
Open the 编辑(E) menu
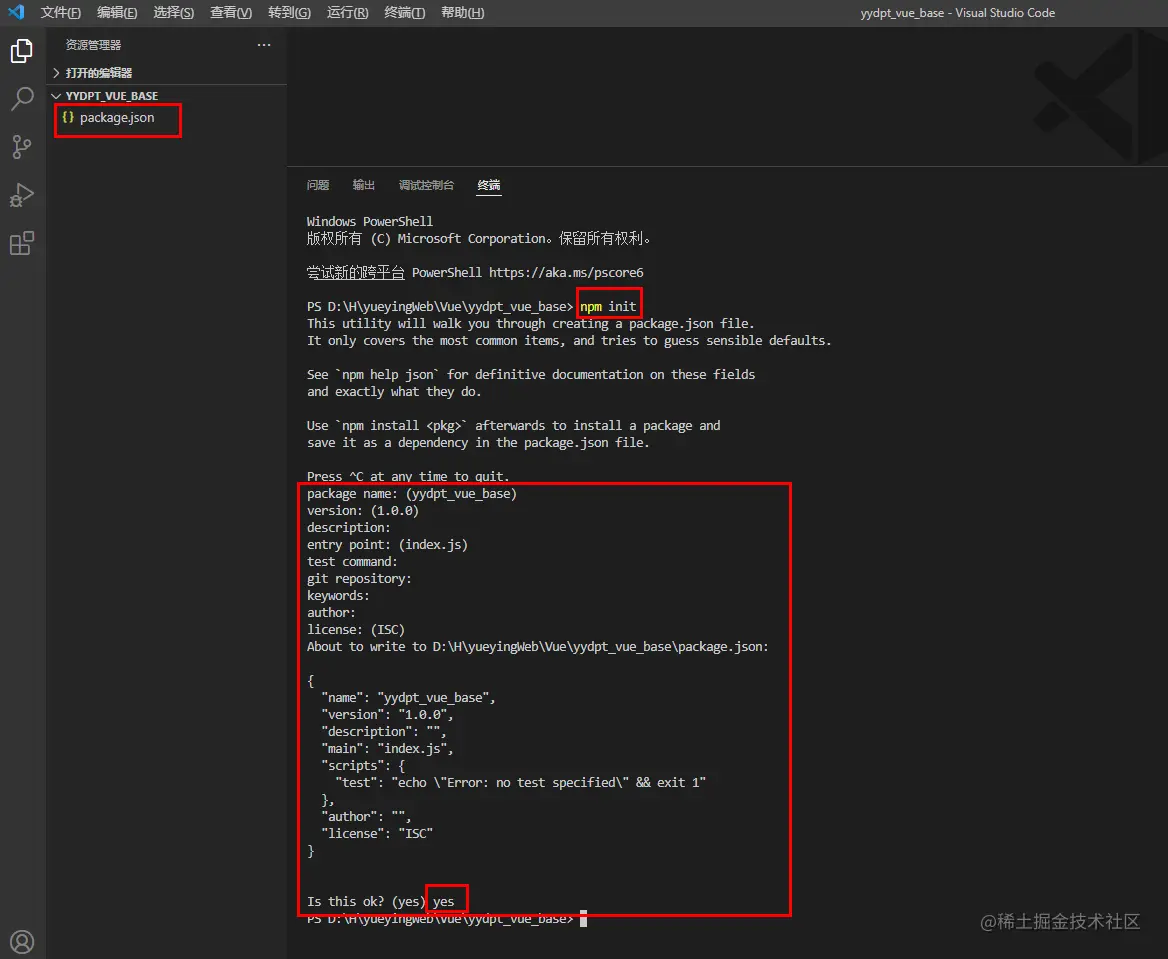pyautogui.click(x=117, y=13)
